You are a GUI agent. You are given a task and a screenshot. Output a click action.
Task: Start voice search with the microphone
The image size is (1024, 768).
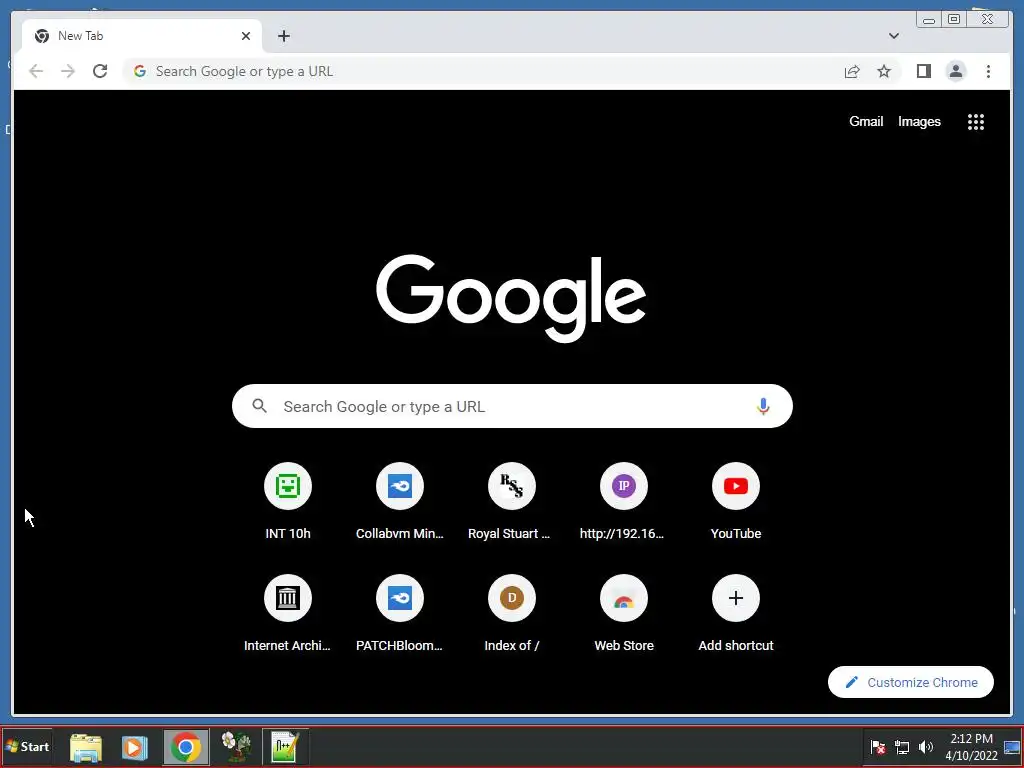[x=763, y=406]
